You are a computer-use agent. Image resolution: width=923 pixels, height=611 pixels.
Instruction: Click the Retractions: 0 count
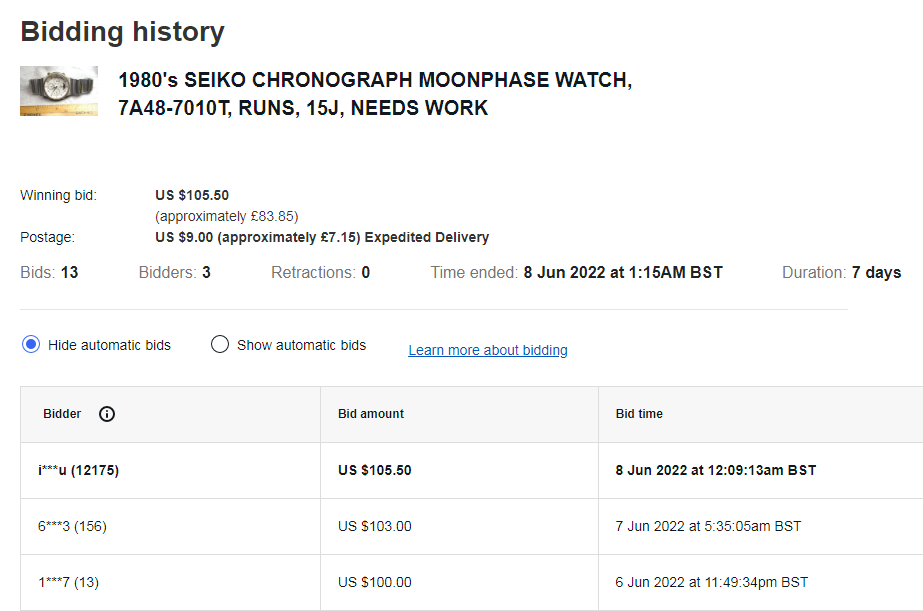(320, 273)
